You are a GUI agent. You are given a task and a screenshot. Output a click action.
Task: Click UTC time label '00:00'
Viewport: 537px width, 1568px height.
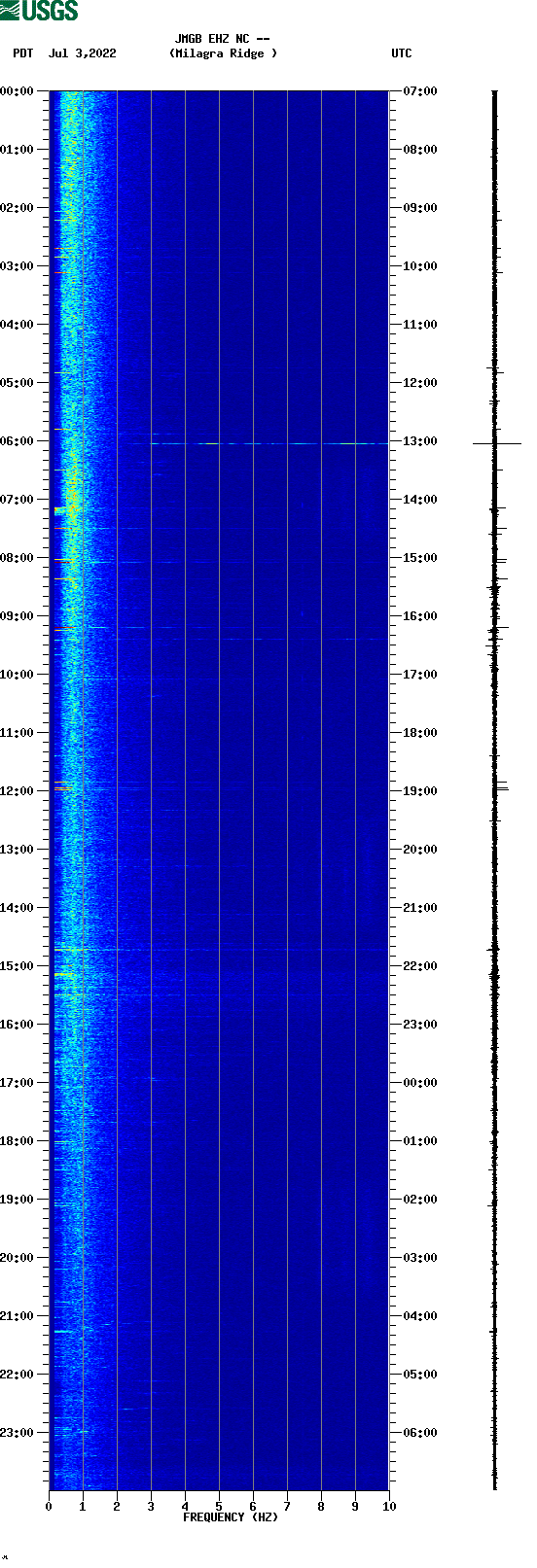coord(420,1083)
